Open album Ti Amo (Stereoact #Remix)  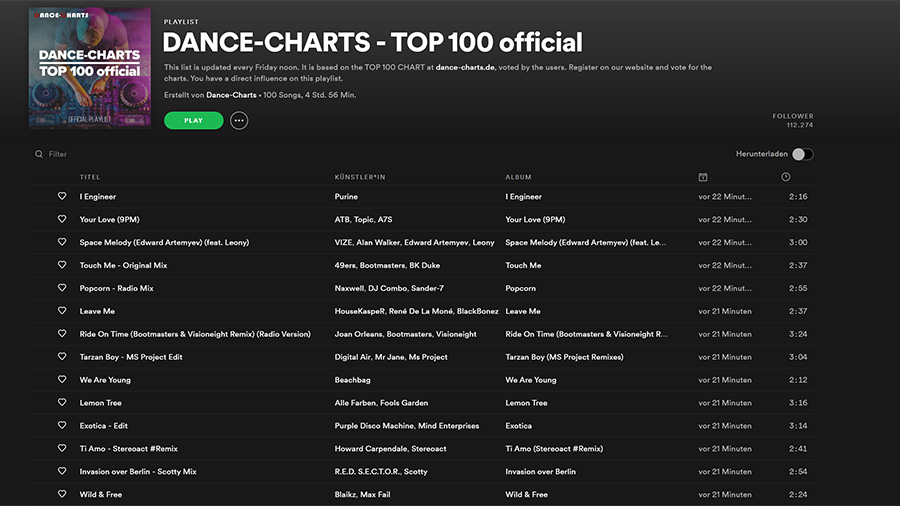click(x=554, y=449)
